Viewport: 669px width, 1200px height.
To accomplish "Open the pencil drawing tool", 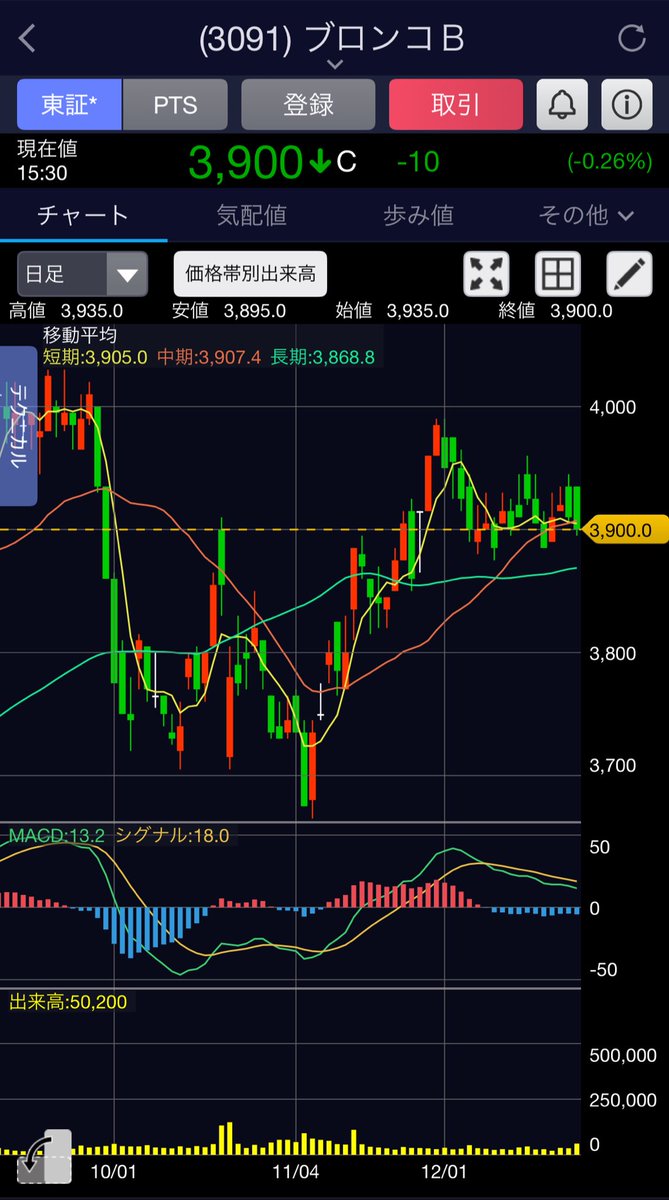I will (x=630, y=274).
